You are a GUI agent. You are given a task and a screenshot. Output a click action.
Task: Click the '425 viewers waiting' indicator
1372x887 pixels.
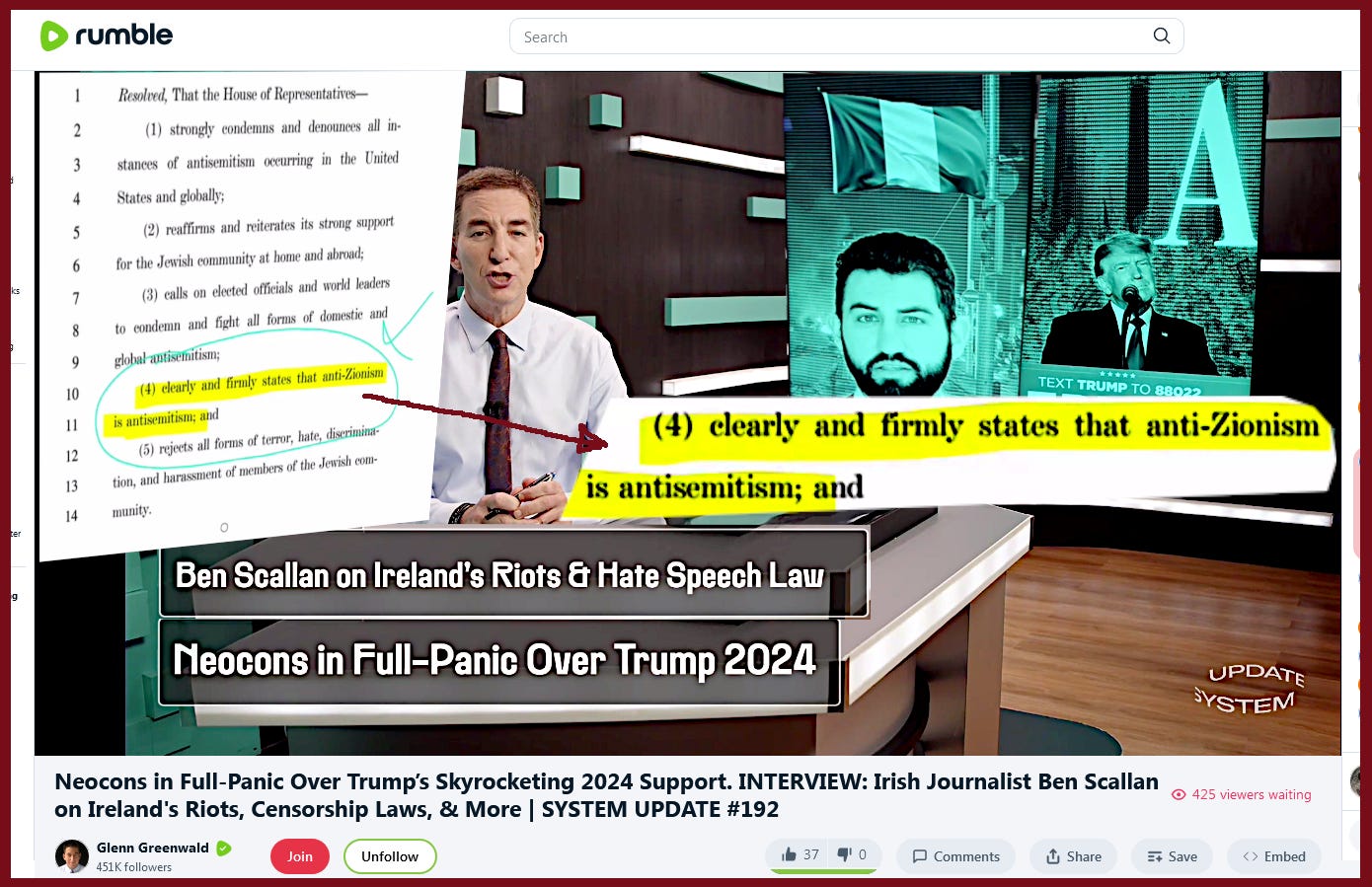tap(1242, 794)
